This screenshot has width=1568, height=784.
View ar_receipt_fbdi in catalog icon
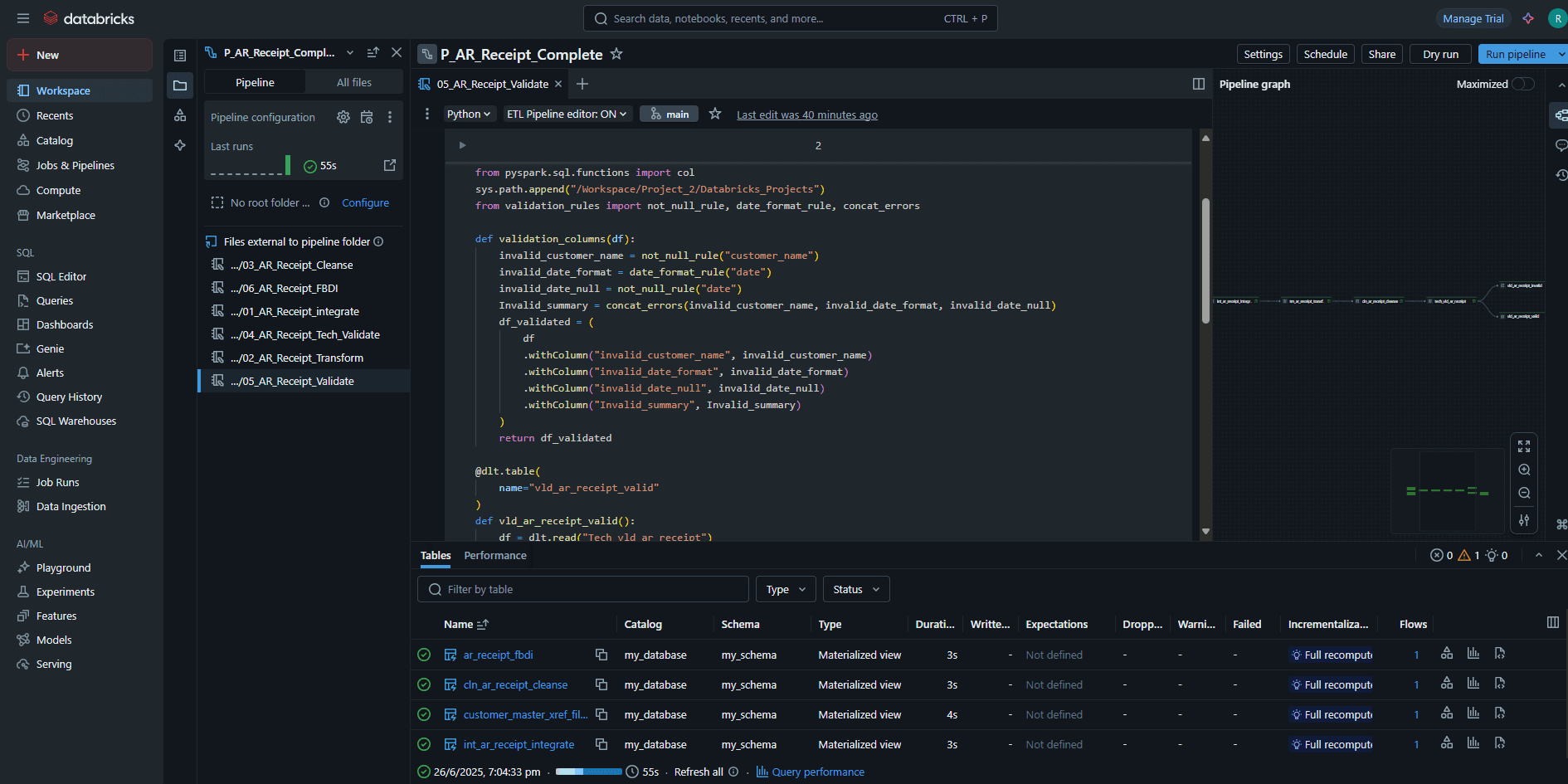pyautogui.click(x=1447, y=654)
